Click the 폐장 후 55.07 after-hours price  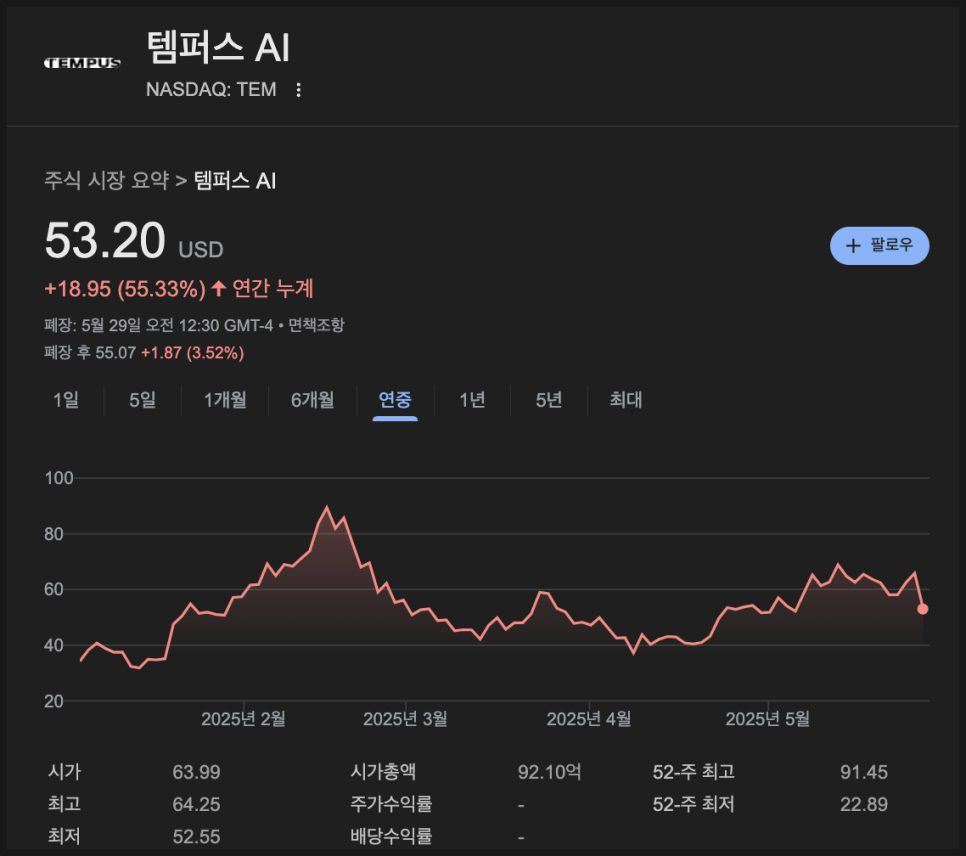(x=90, y=353)
